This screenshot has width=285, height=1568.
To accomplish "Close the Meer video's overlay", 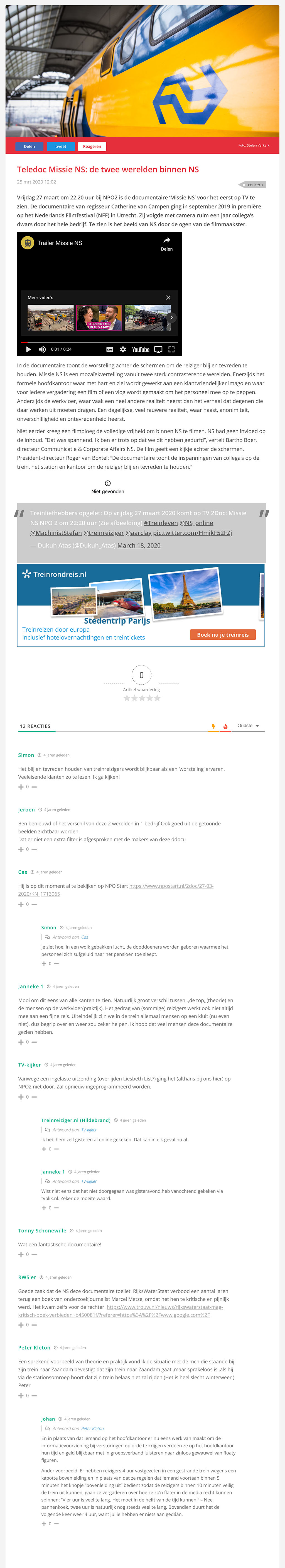I will [x=168, y=298].
